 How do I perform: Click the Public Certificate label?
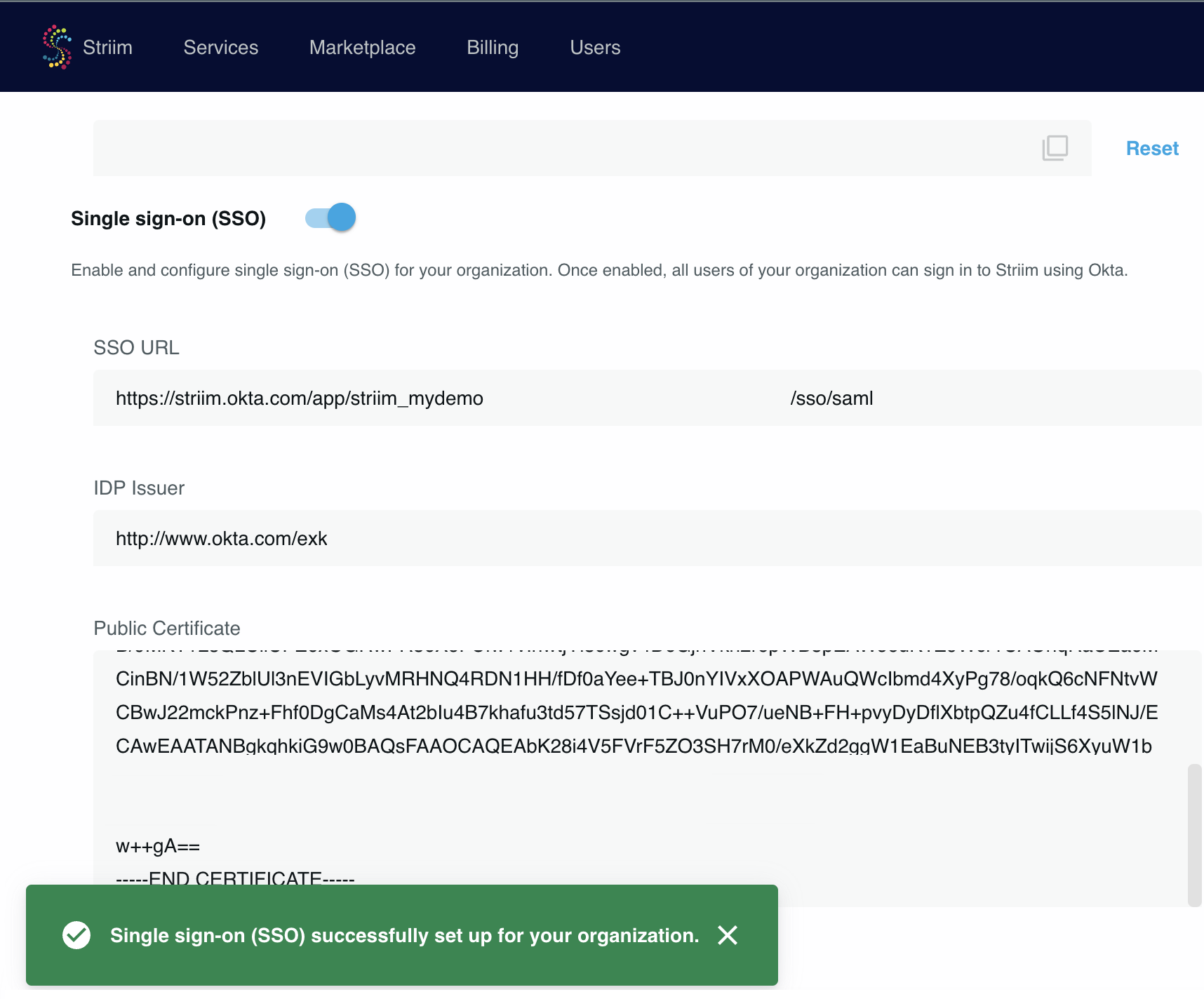[x=167, y=629]
